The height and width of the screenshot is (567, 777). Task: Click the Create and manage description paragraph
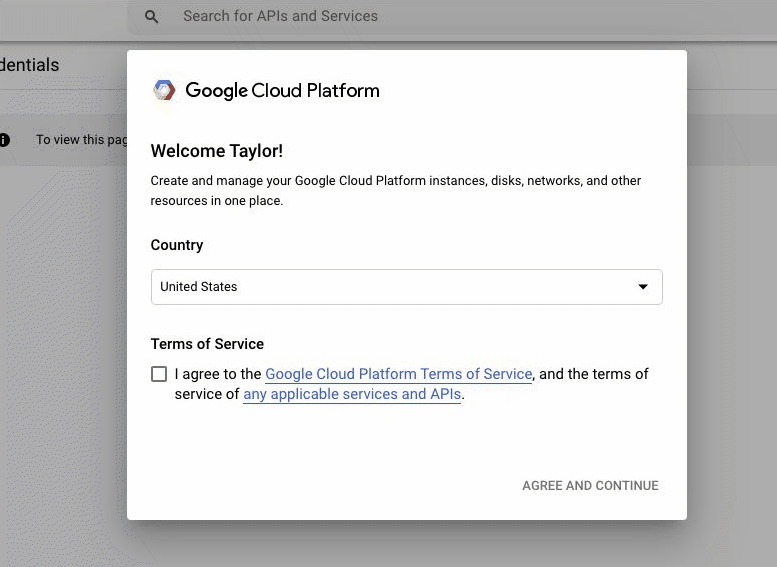click(395, 190)
